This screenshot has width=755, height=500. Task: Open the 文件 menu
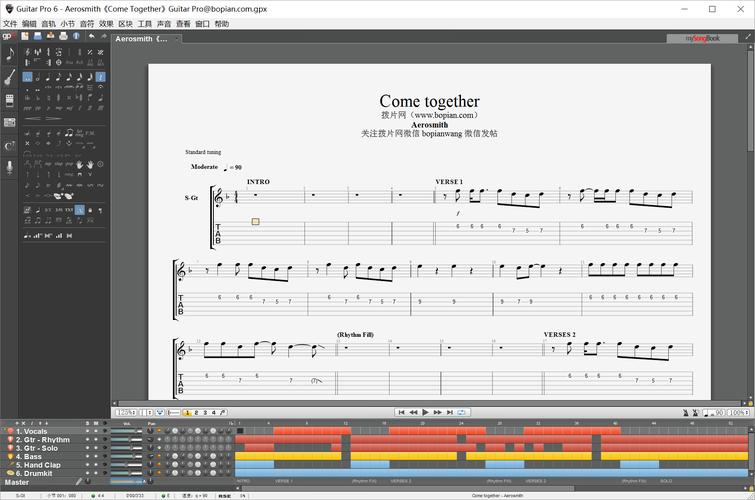click(10, 24)
